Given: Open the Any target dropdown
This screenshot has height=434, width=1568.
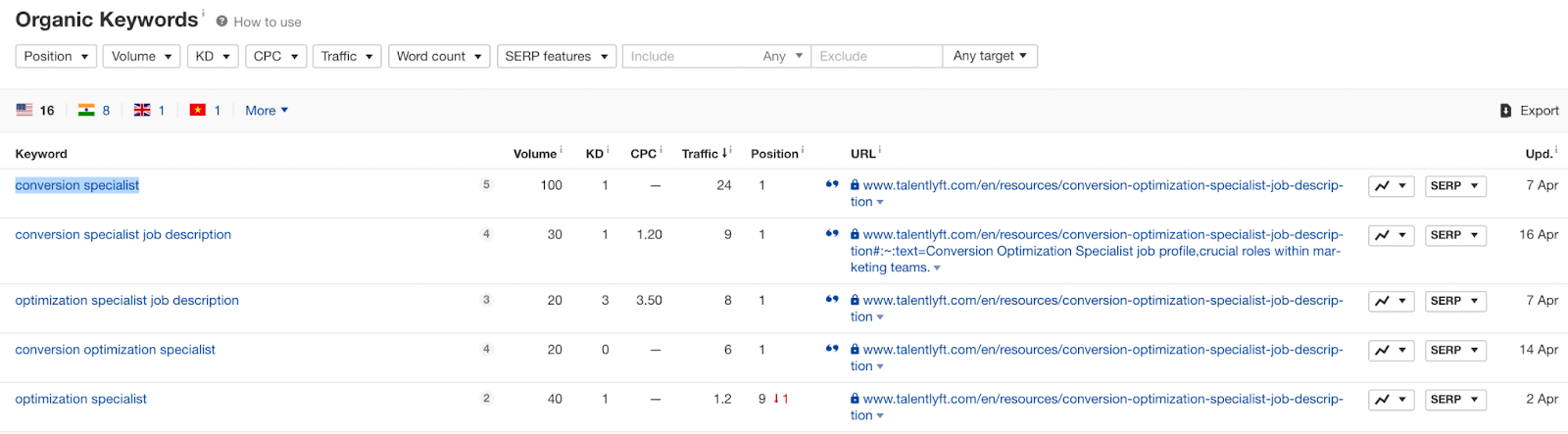Looking at the screenshot, I should click(989, 56).
